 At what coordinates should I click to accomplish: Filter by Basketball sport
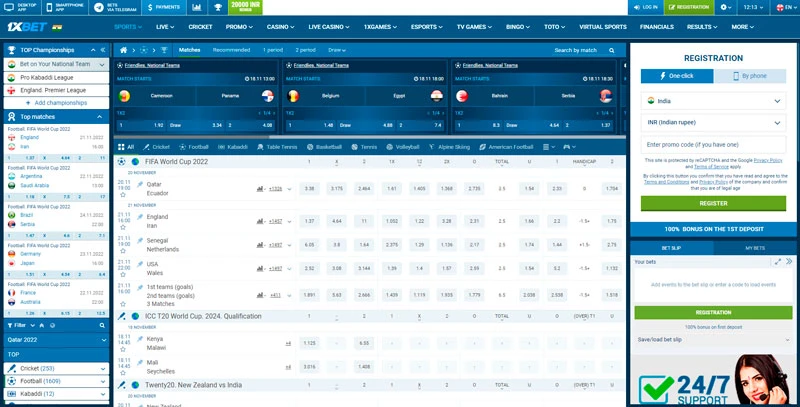point(324,147)
